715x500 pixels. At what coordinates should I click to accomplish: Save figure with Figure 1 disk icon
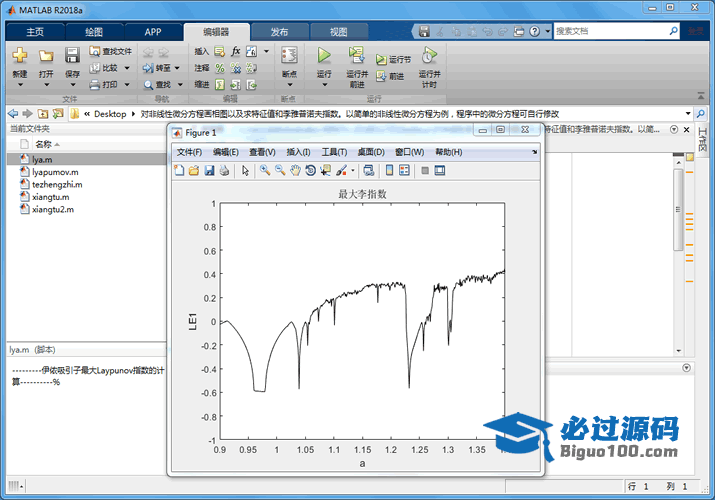tap(209, 170)
